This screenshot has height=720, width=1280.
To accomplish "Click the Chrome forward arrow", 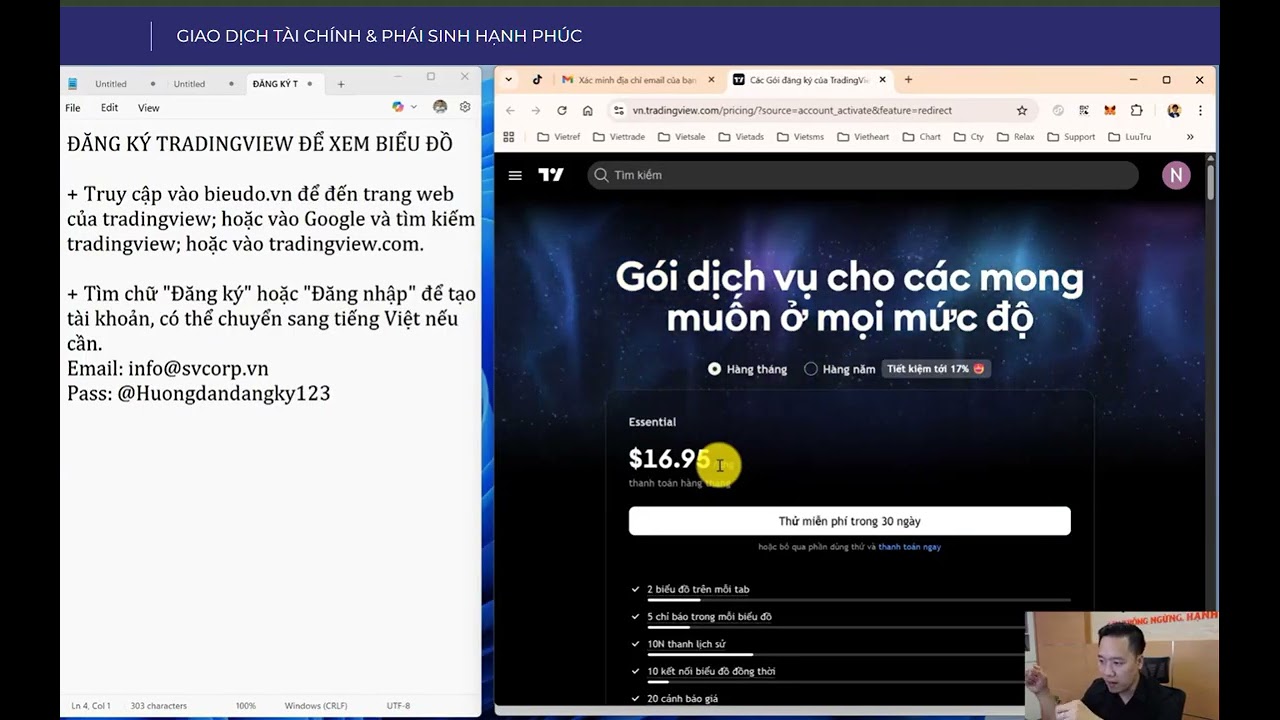I will (536, 111).
